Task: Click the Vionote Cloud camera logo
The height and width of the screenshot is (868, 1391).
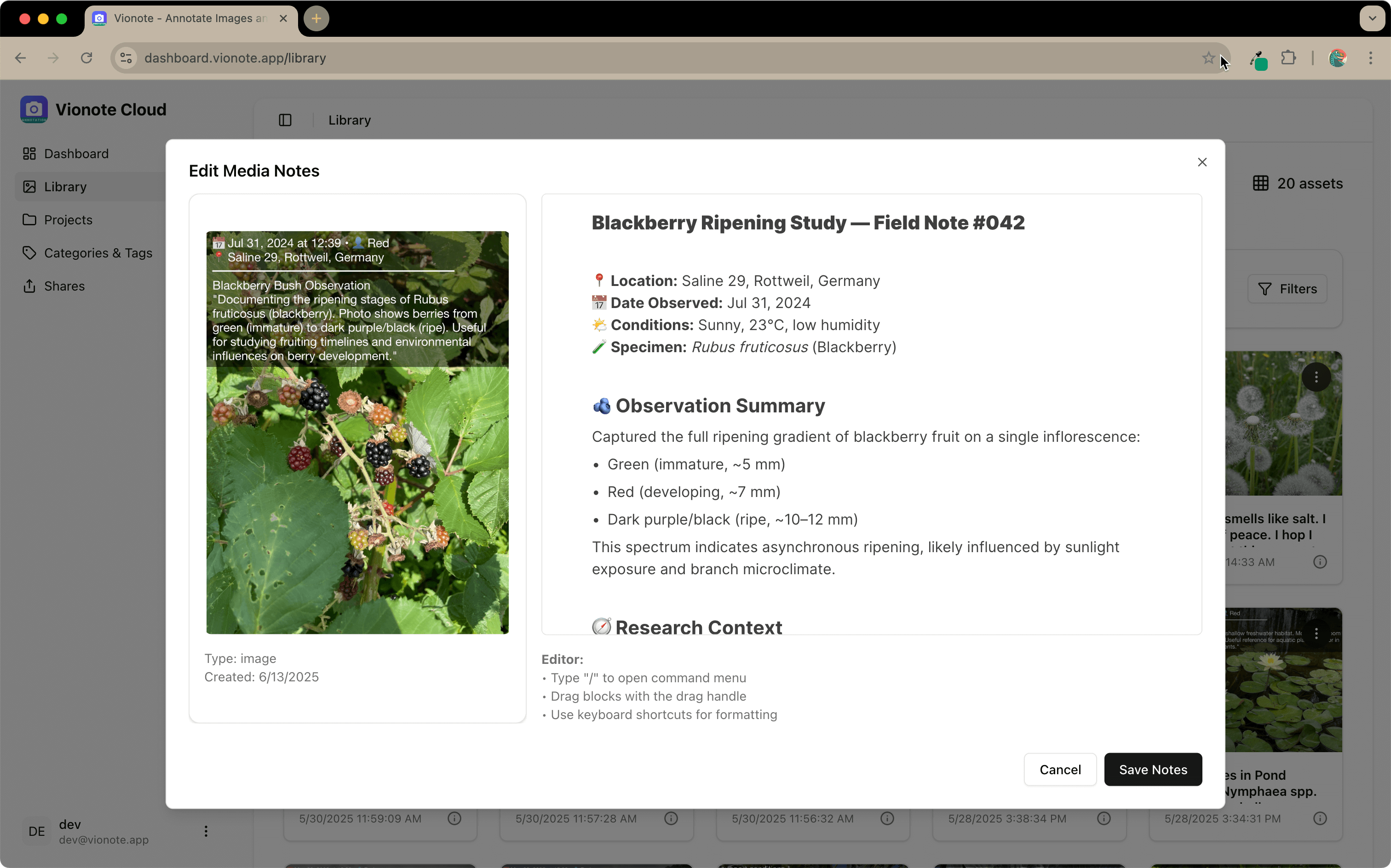Action: pyautogui.click(x=34, y=109)
